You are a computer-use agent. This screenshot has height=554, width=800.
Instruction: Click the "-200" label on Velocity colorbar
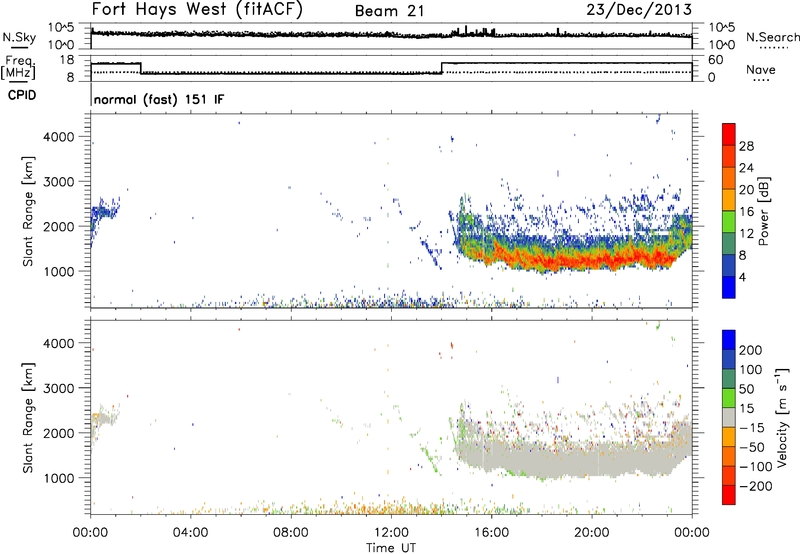756,486
